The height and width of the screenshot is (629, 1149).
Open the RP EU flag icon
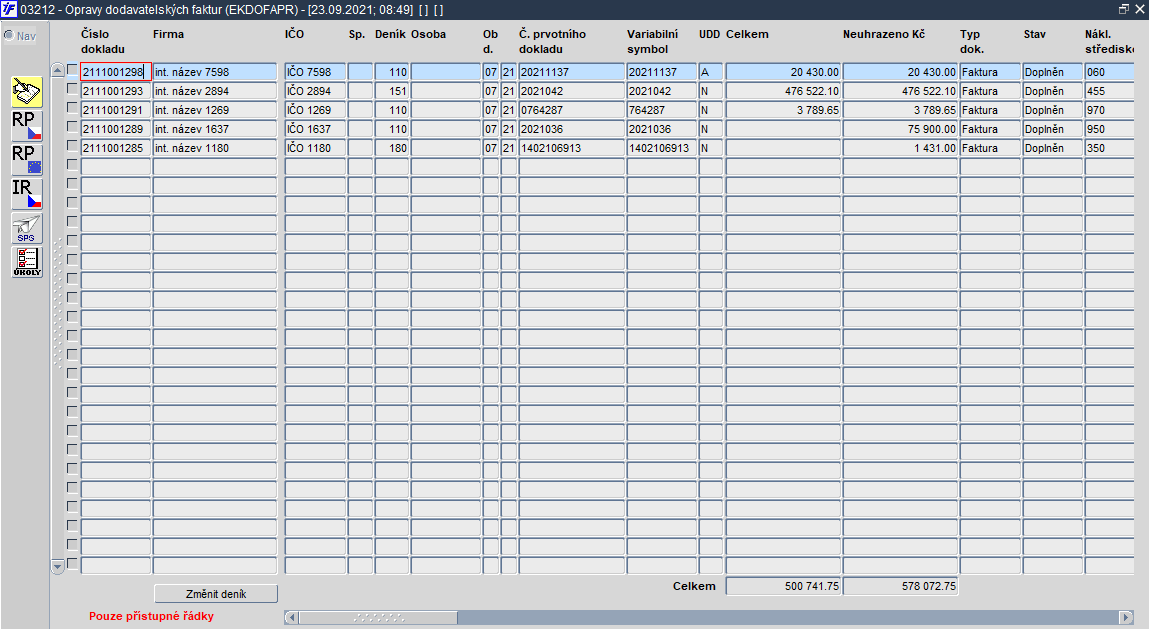coord(27,160)
